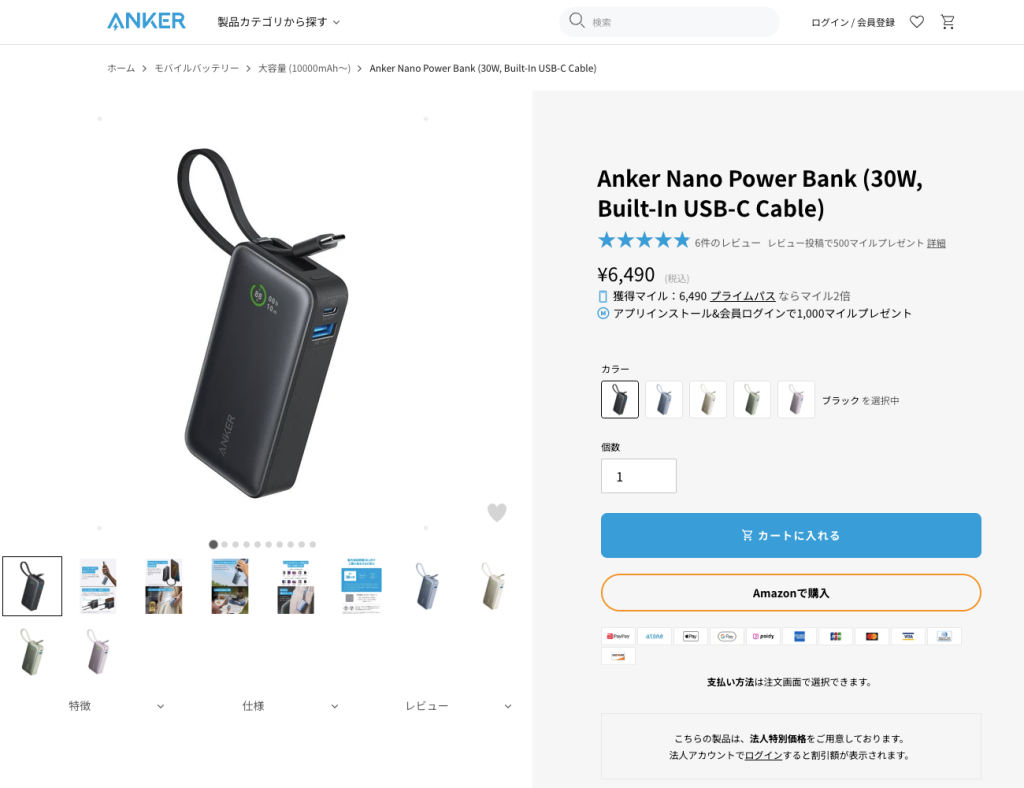Screen dimensions: 1024x788
Task: Click the five-star rating icons
Action: point(644,241)
